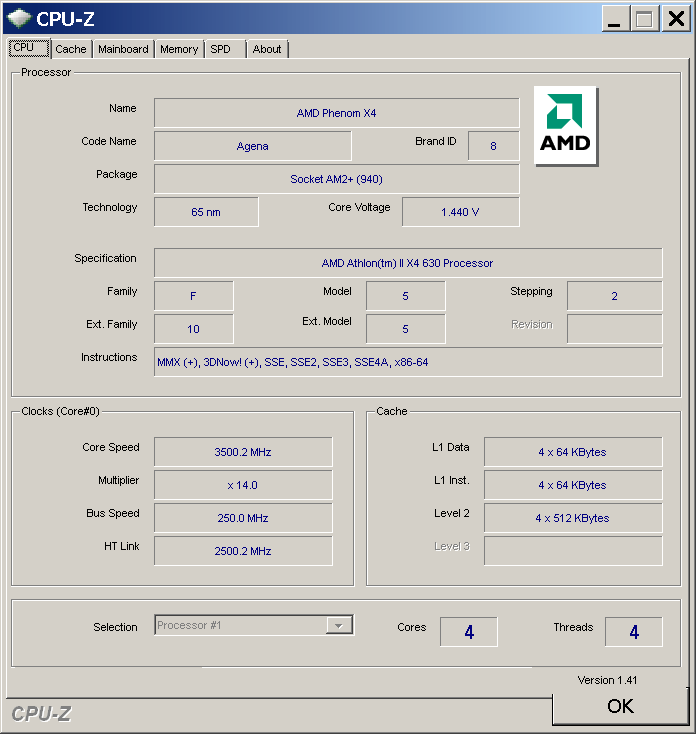Image resolution: width=696 pixels, height=734 pixels.
Task: Click the disabled maximize button
Action: pyautogui.click(x=645, y=20)
